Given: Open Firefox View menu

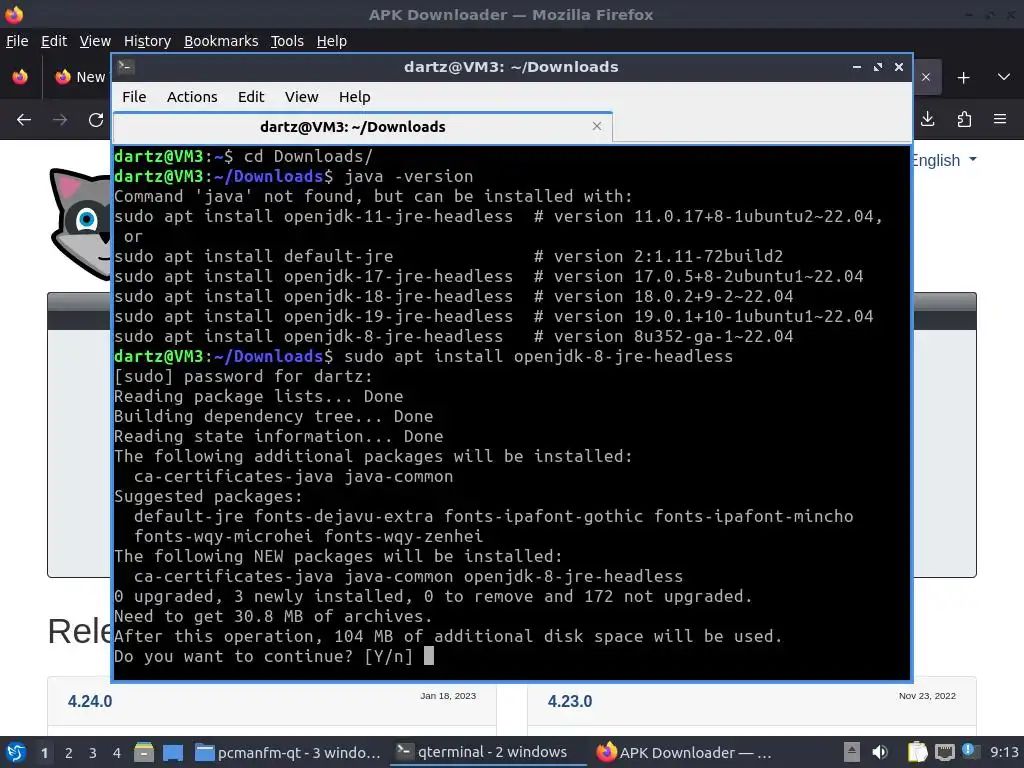Looking at the screenshot, I should coord(95,41).
